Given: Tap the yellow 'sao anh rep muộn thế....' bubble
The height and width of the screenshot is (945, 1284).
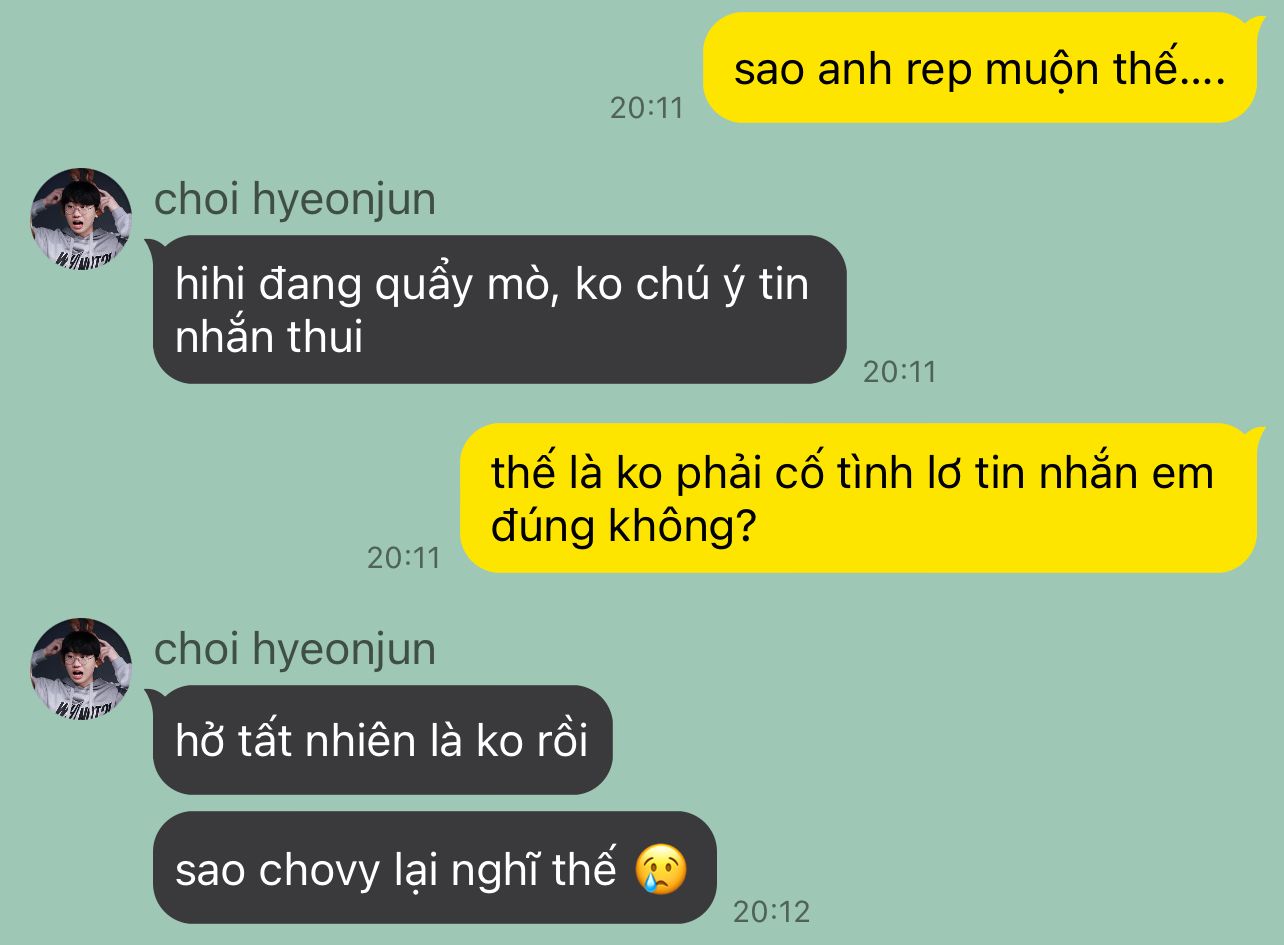Looking at the screenshot, I should [980, 68].
